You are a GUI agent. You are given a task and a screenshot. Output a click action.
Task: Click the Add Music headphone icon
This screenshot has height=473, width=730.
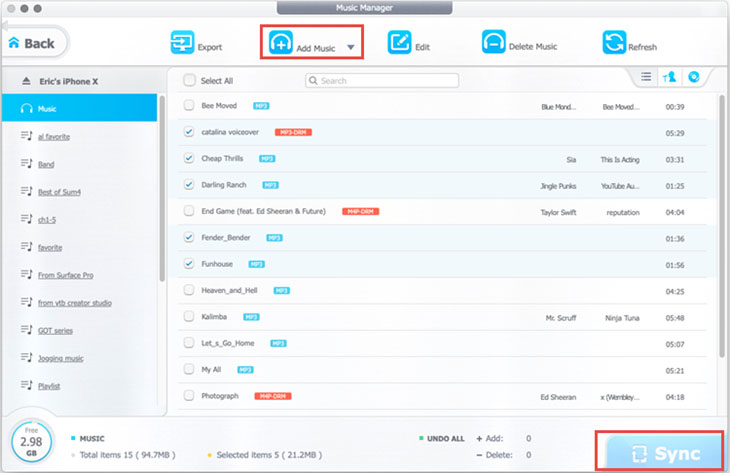coord(281,42)
